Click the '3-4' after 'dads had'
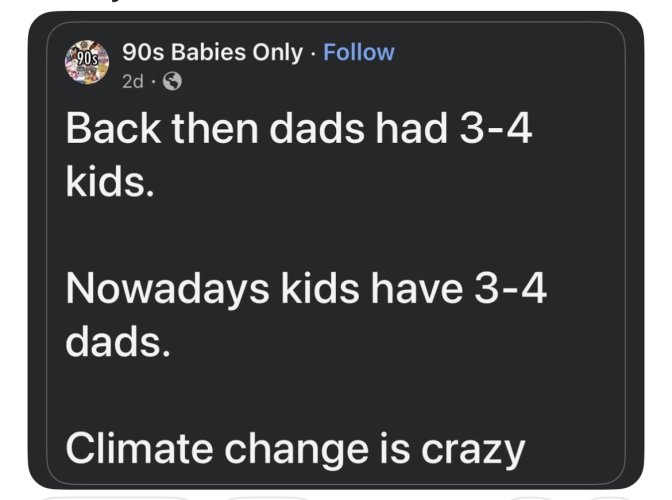This screenshot has width=672, height=500. click(495, 129)
